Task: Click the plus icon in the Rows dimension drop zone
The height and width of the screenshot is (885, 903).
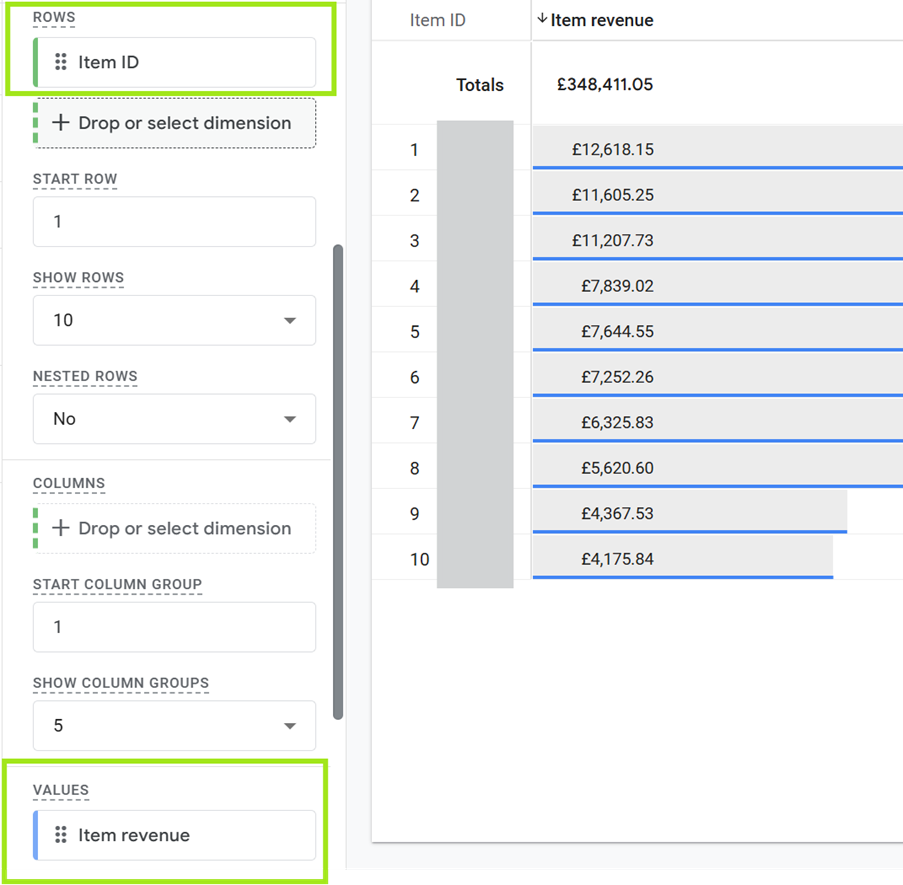Action: click(62, 123)
